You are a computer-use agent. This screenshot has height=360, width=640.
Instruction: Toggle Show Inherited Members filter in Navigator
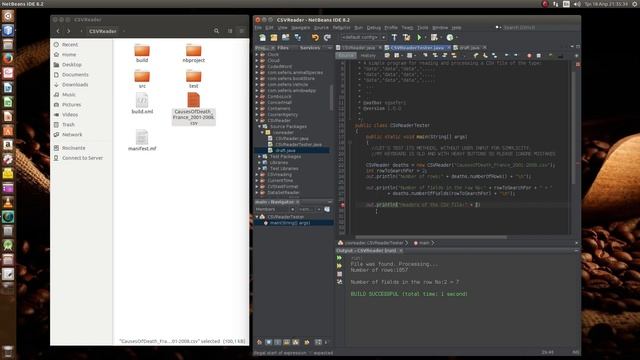coord(259,342)
